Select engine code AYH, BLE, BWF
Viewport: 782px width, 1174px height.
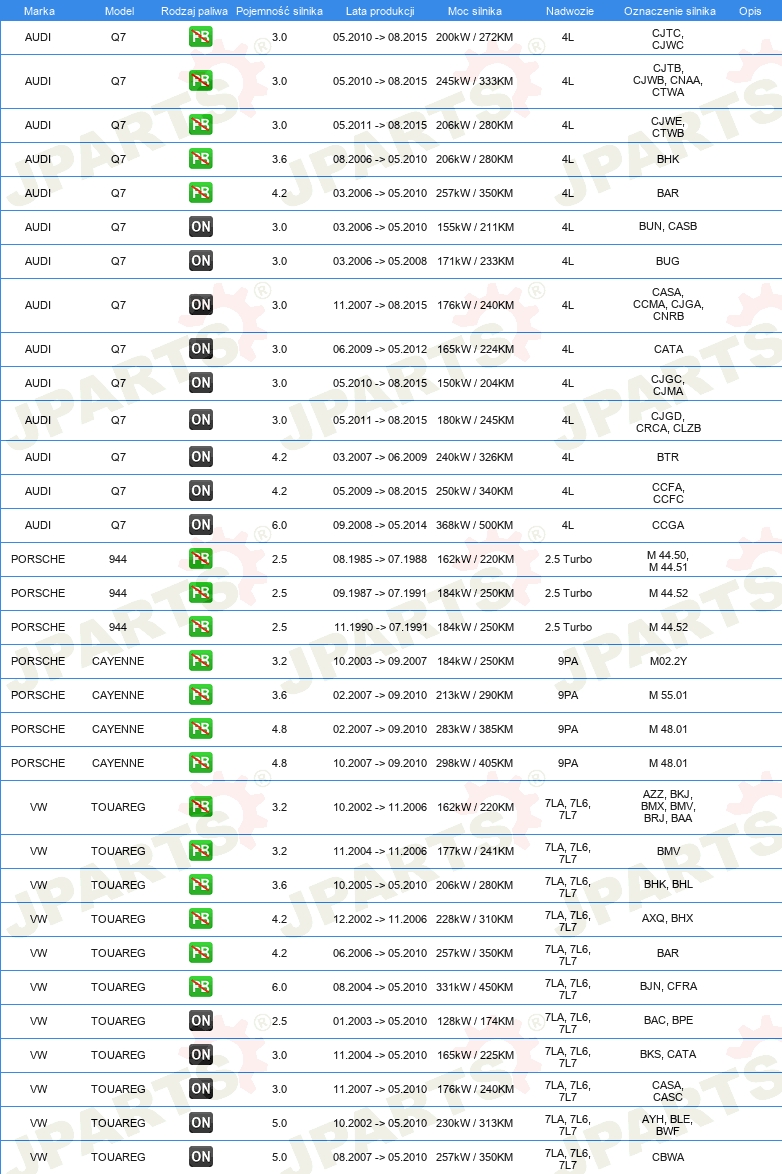point(667,1125)
